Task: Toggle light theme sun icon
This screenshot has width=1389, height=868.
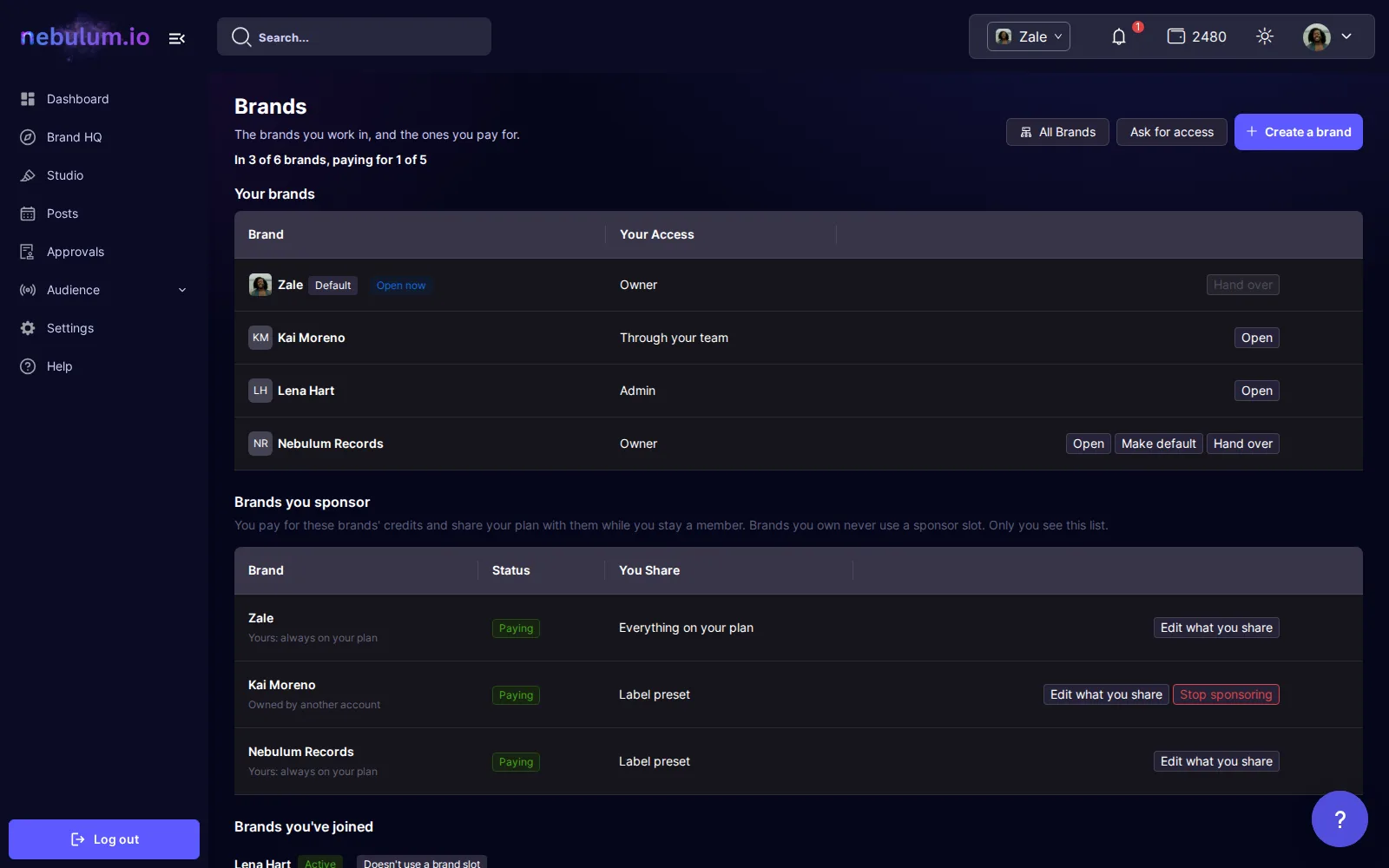Action: click(1265, 36)
